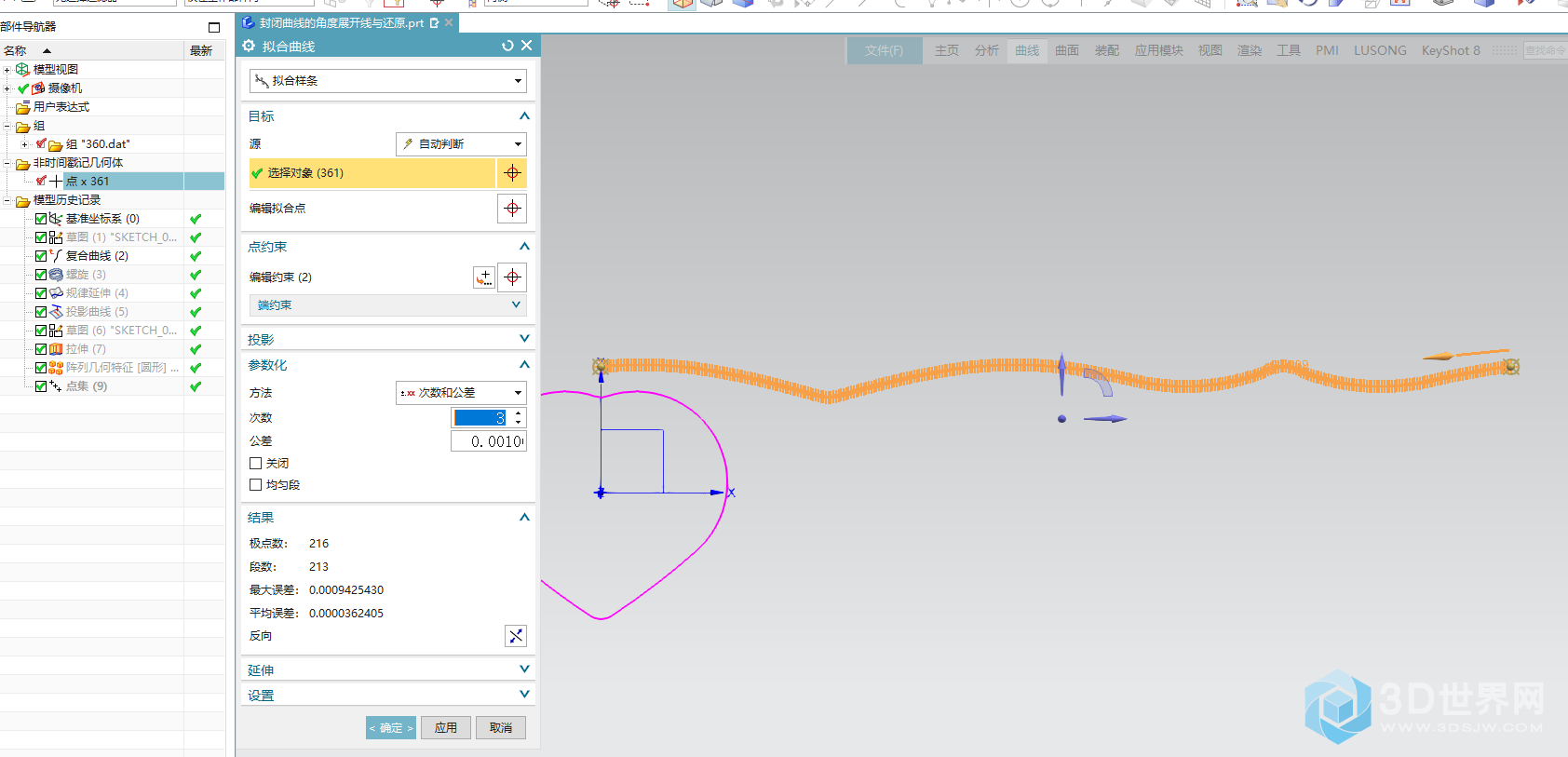Expand the 组 "360.dat" tree node
Screen dimensions: 1568x757
[x=24, y=144]
